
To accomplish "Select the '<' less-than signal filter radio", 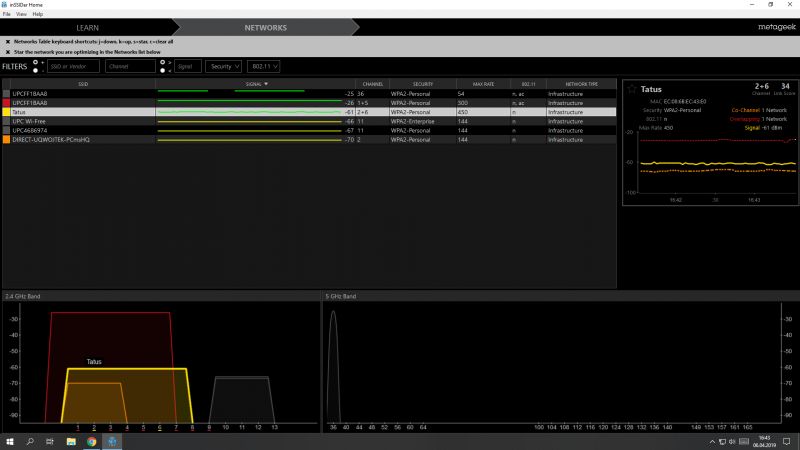I will tap(163, 70).
